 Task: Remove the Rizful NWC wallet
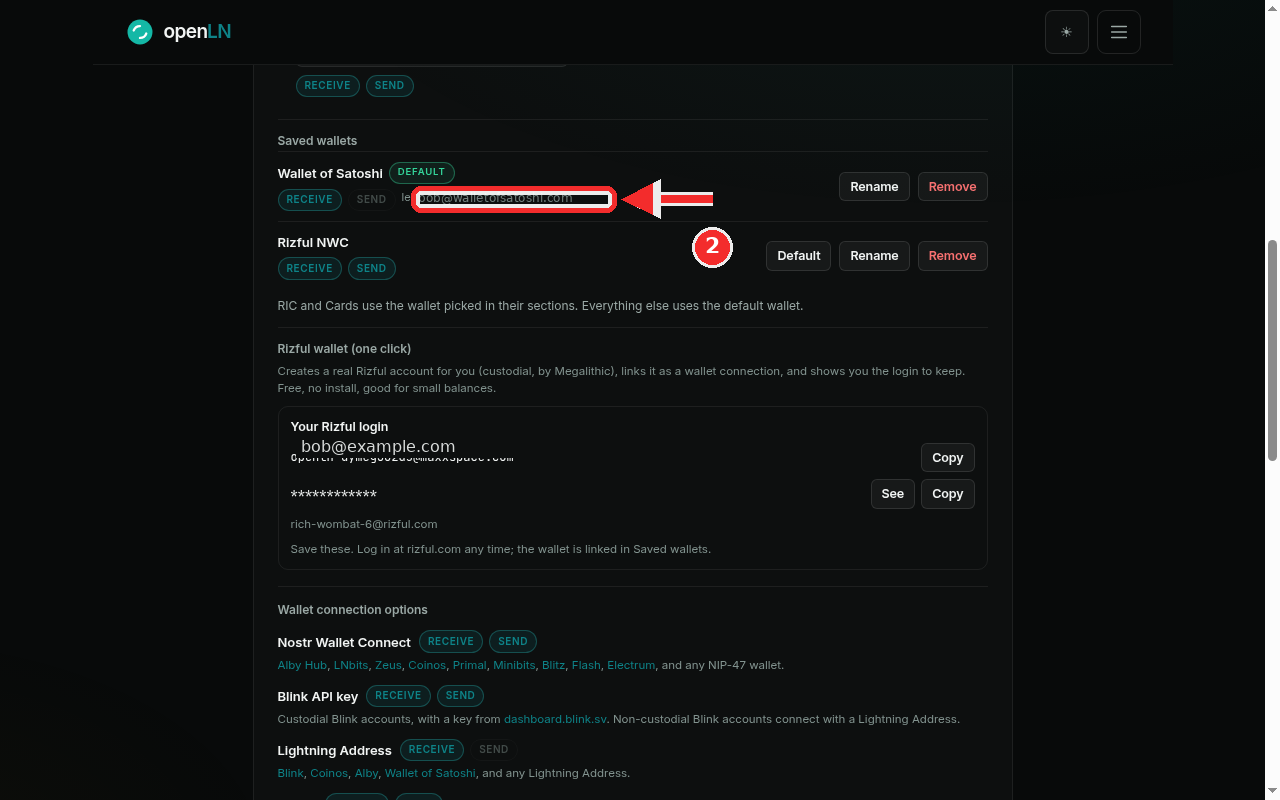click(x=953, y=255)
